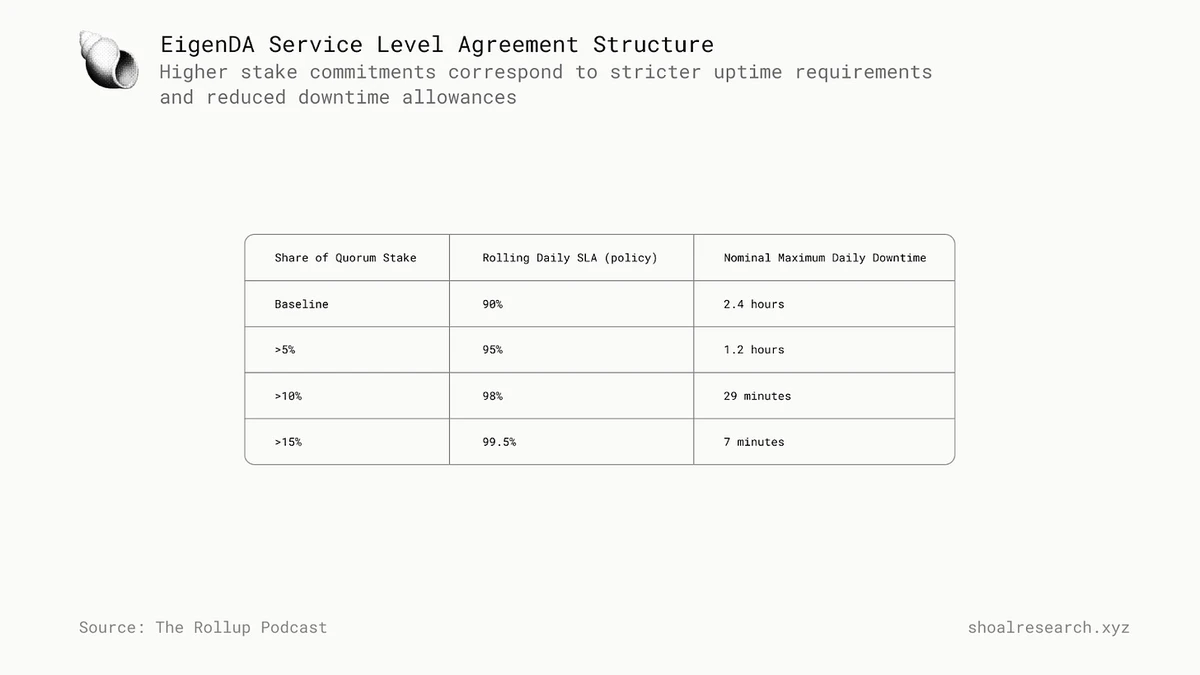This screenshot has height=675, width=1200.
Task: Select the 7 minutes downtime cell
Action: click(x=754, y=442)
